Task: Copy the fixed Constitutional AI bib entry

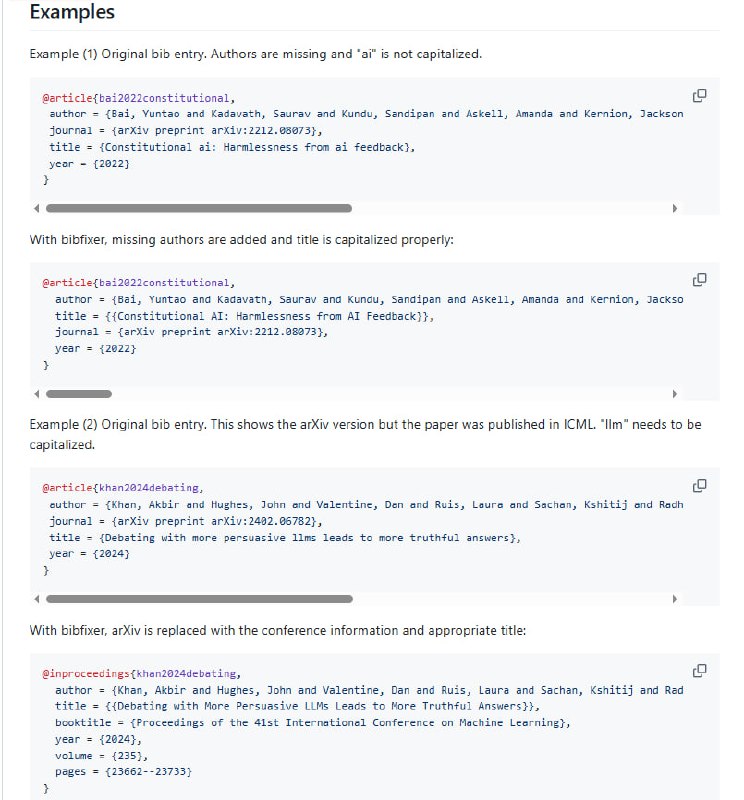Action: click(x=699, y=280)
